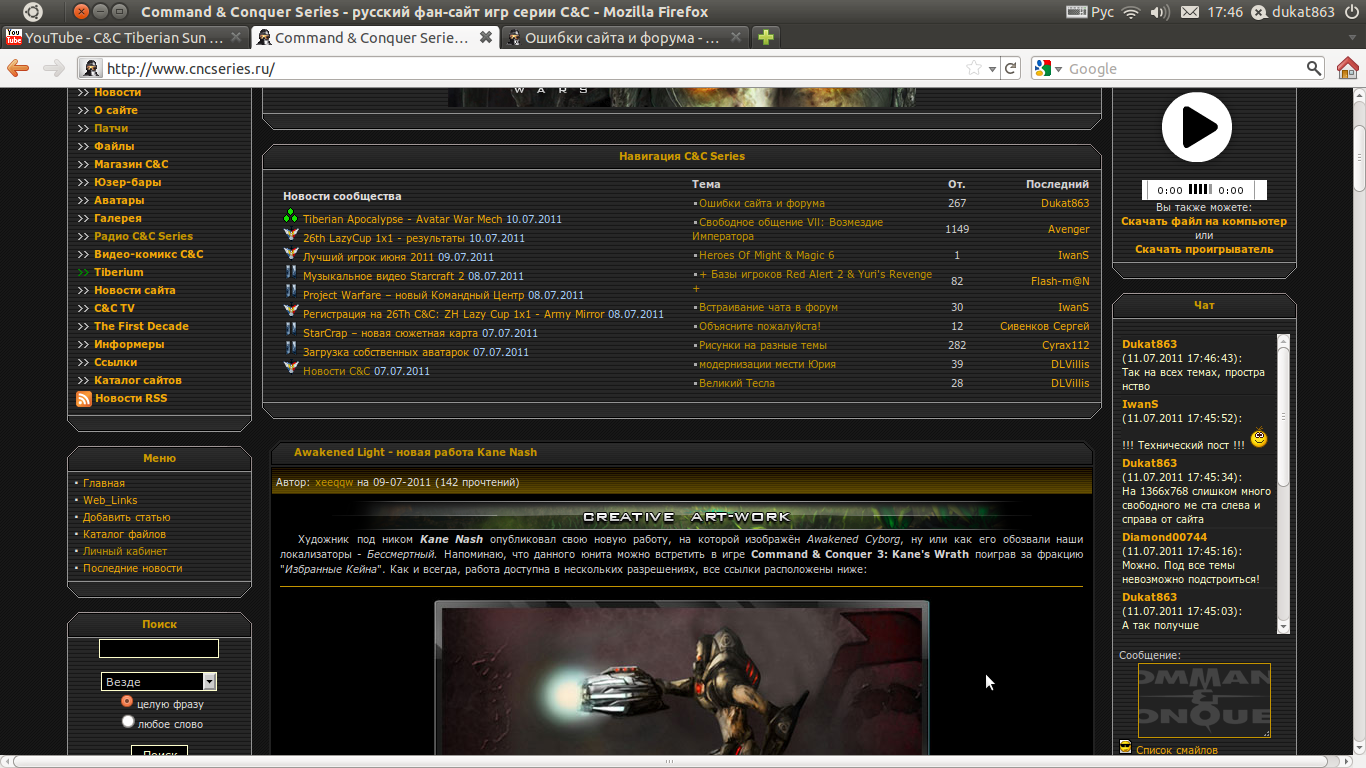The height and width of the screenshot is (768, 1366).
Task: Open the URL history dropdown arrow
Action: [x=992, y=69]
